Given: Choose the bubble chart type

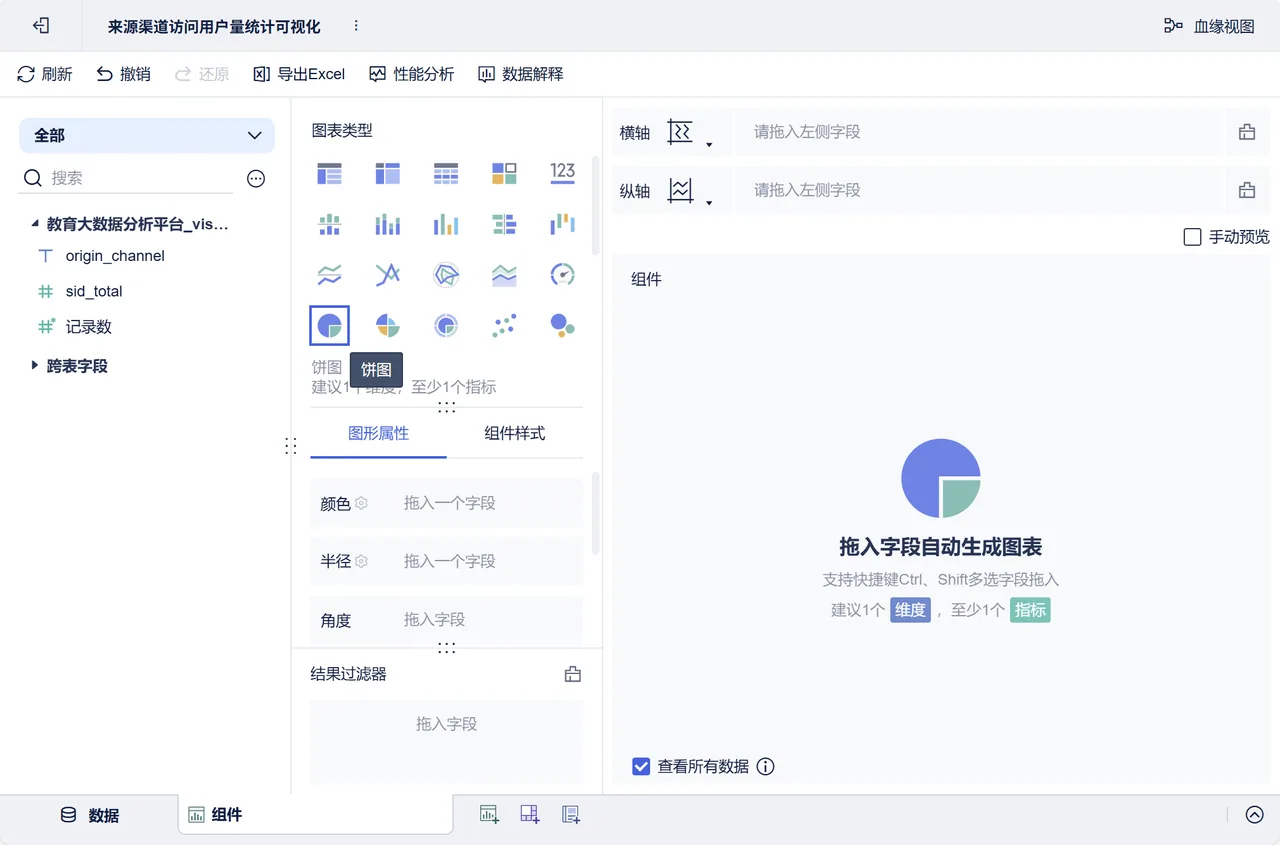Looking at the screenshot, I should tap(563, 325).
